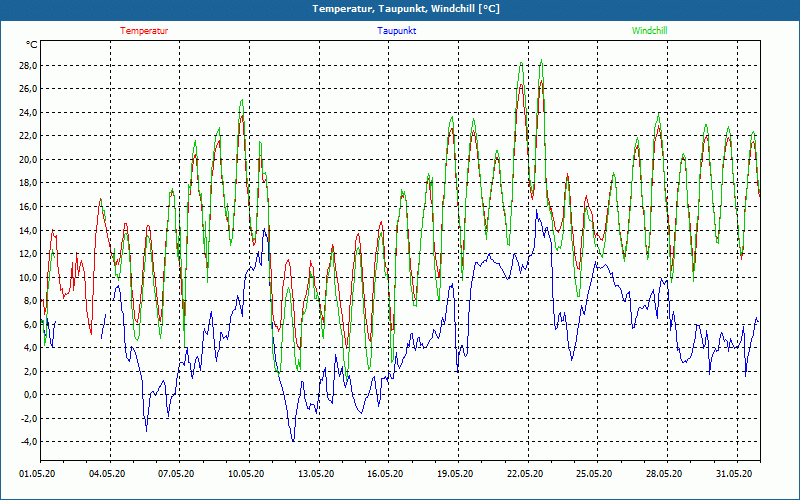Image resolution: width=800 pixels, height=500 pixels.
Task: Click the 10.05.20 date on the x-axis
Action: click(x=246, y=474)
